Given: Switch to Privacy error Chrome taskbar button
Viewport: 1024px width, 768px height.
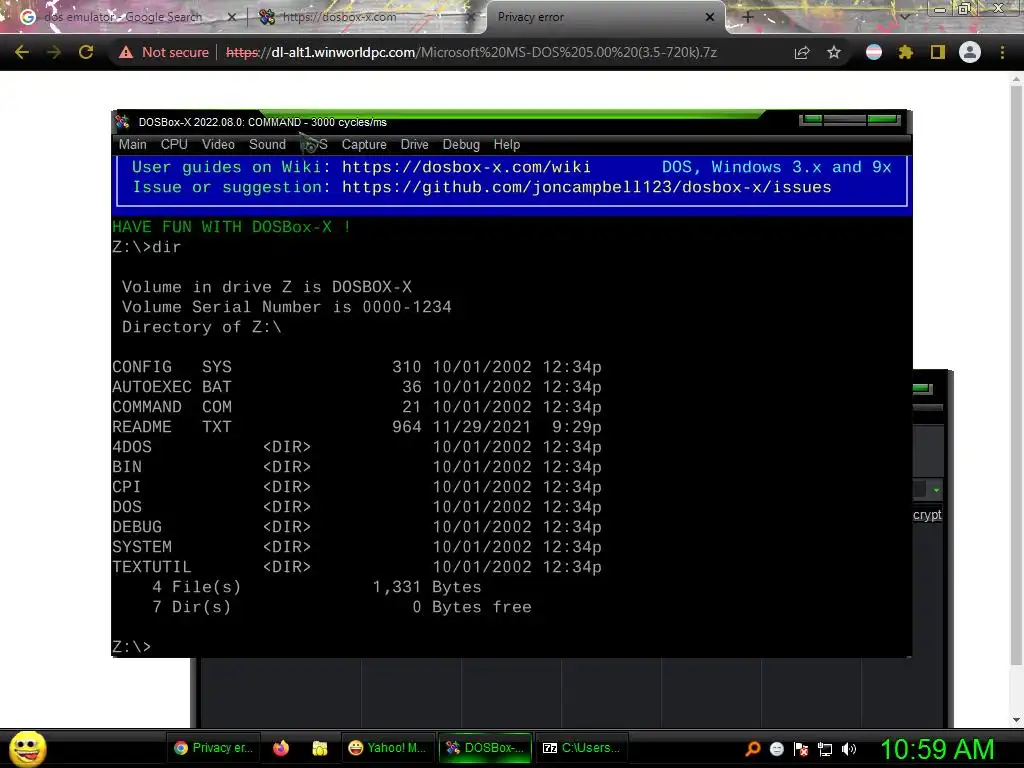Looking at the screenshot, I should pyautogui.click(x=214, y=748).
